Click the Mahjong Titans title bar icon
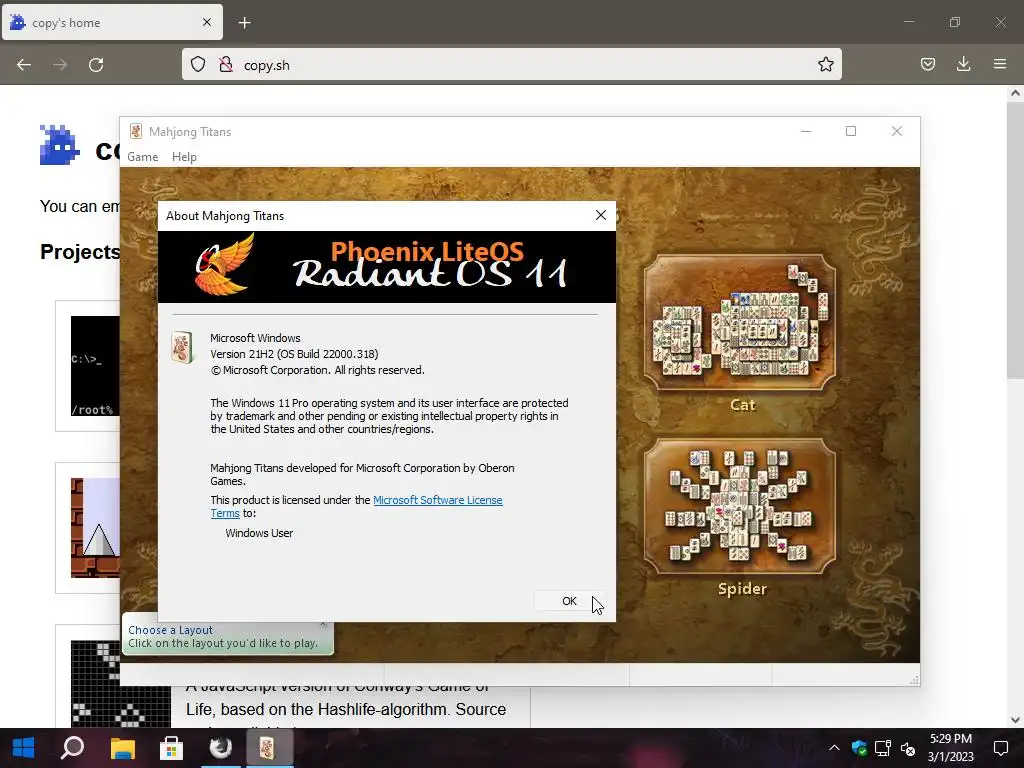The image size is (1024, 768). pyautogui.click(x=135, y=131)
